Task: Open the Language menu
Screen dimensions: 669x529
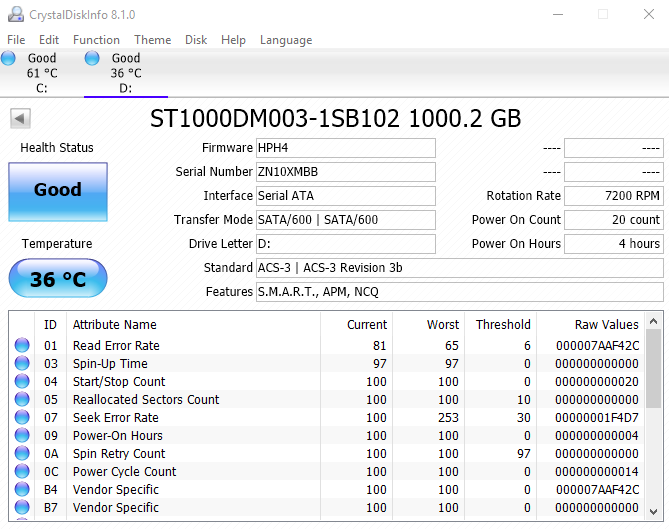Action: click(286, 40)
